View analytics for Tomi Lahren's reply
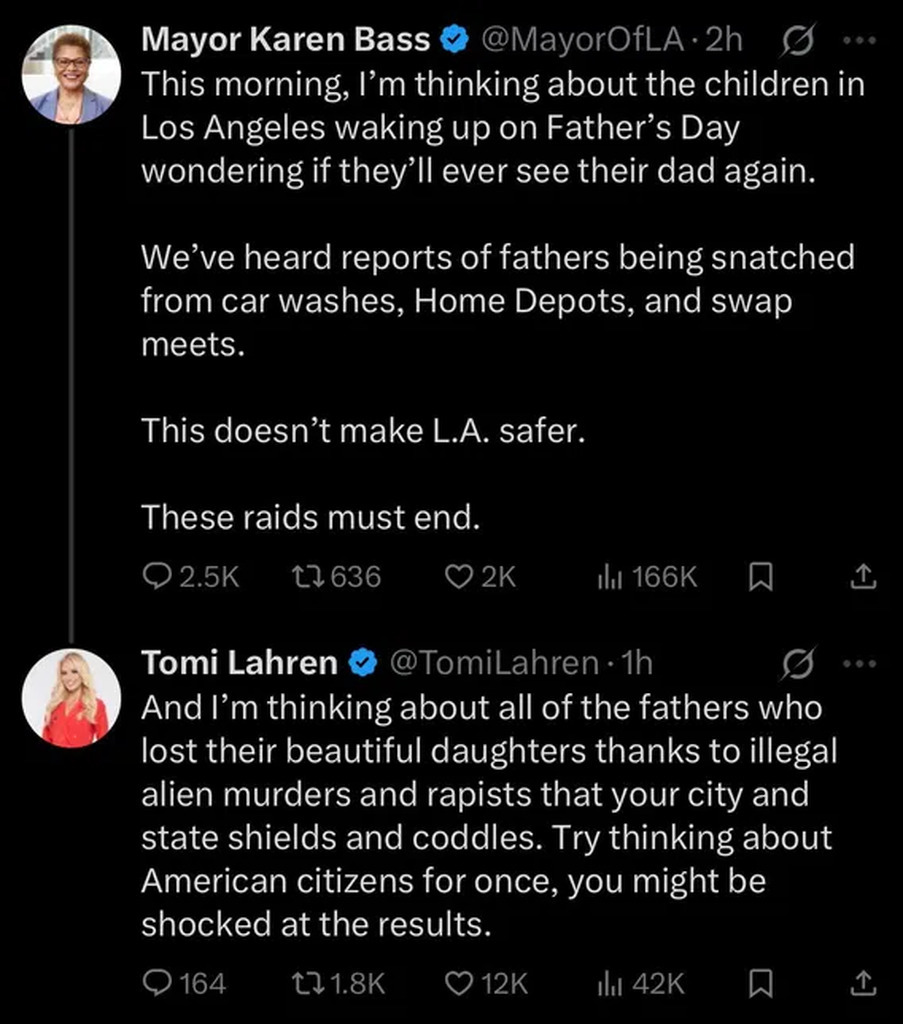The height and width of the screenshot is (1024, 903). tap(608, 983)
